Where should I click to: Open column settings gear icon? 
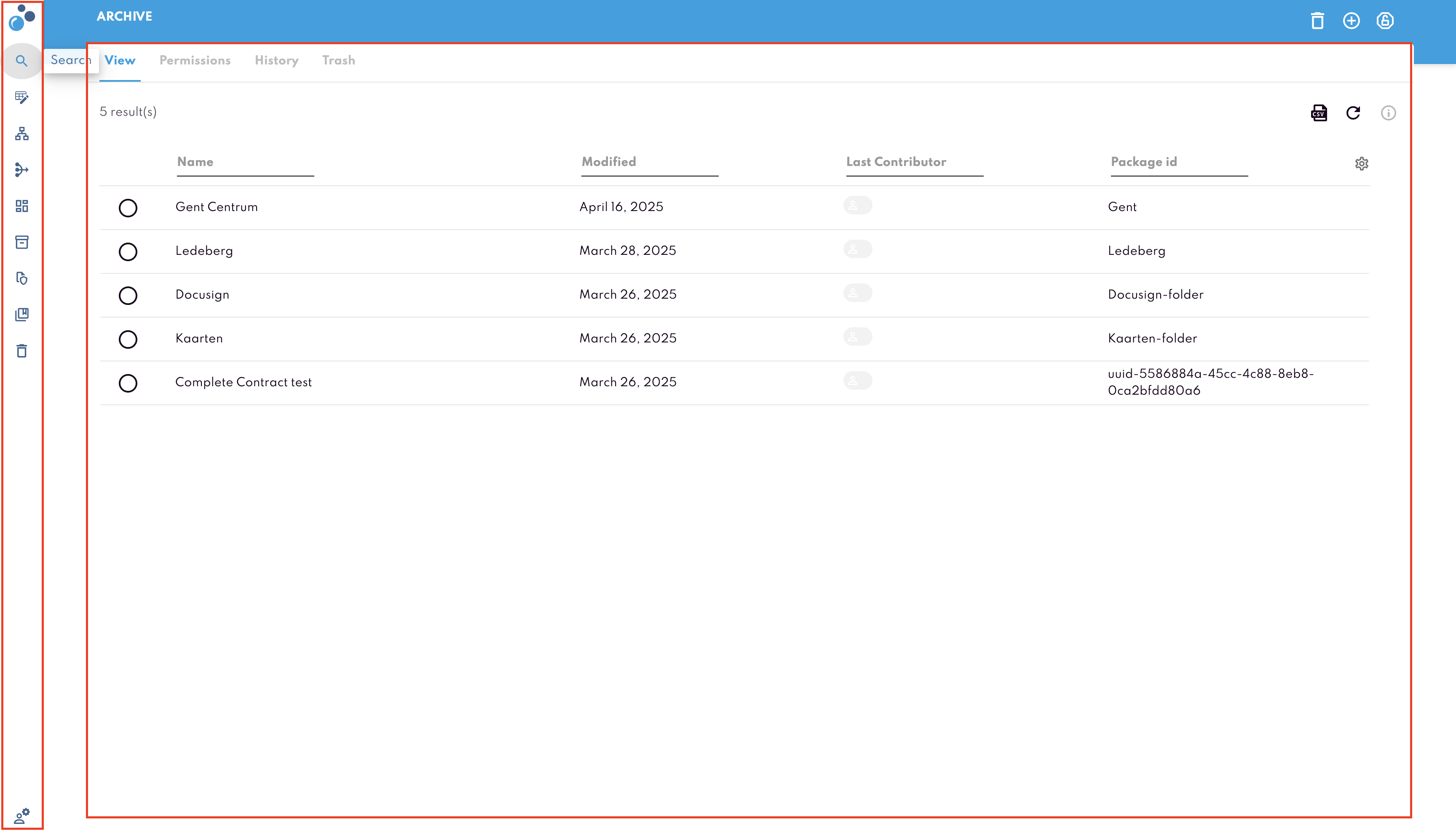[x=1362, y=164]
